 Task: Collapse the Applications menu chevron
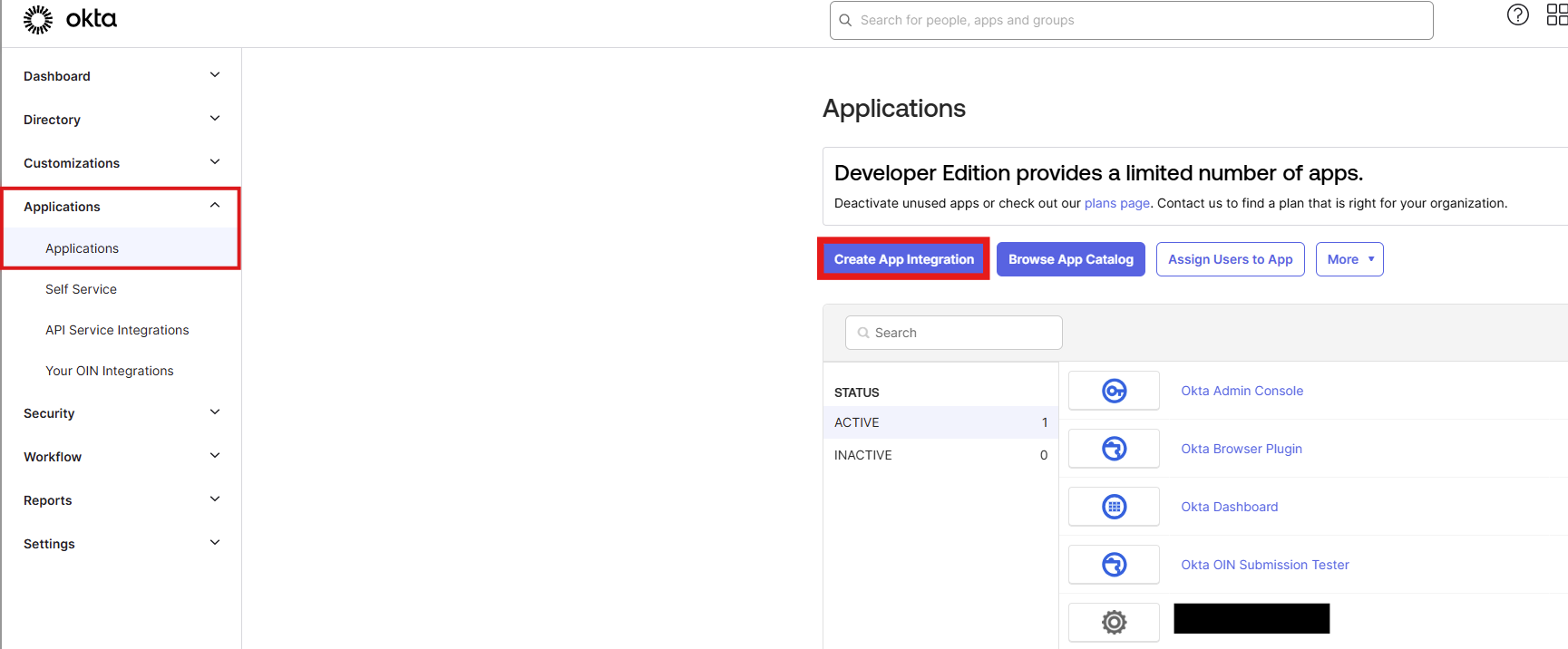pyautogui.click(x=215, y=206)
